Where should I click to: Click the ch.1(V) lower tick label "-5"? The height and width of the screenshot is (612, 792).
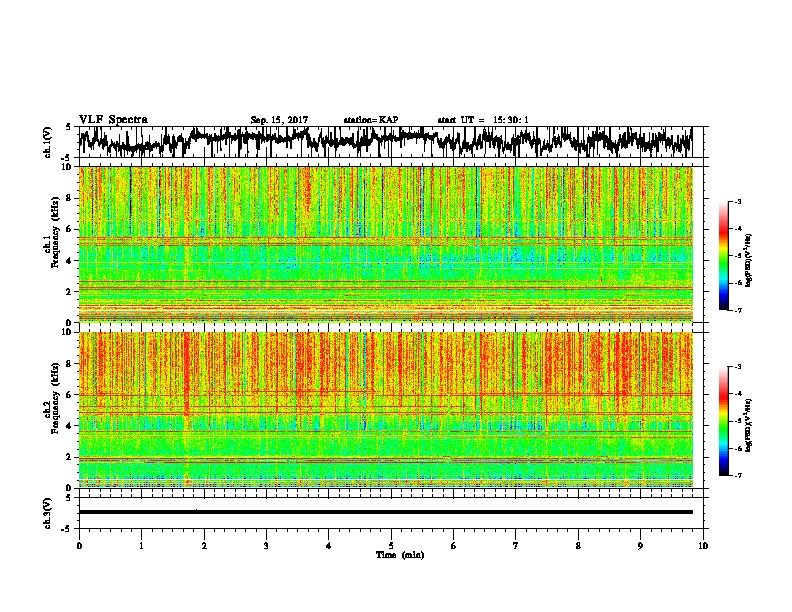click(67, 158)
